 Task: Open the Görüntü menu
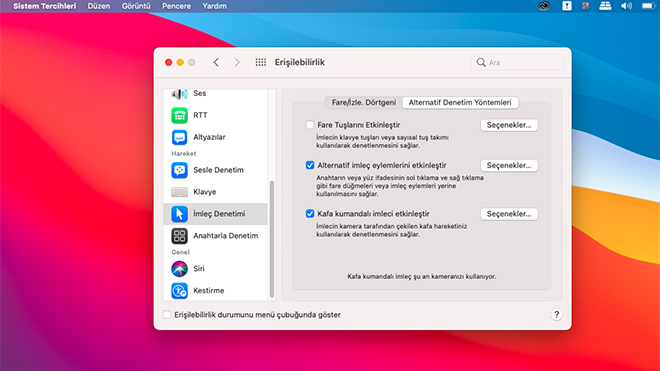click(x=136, y=6)
